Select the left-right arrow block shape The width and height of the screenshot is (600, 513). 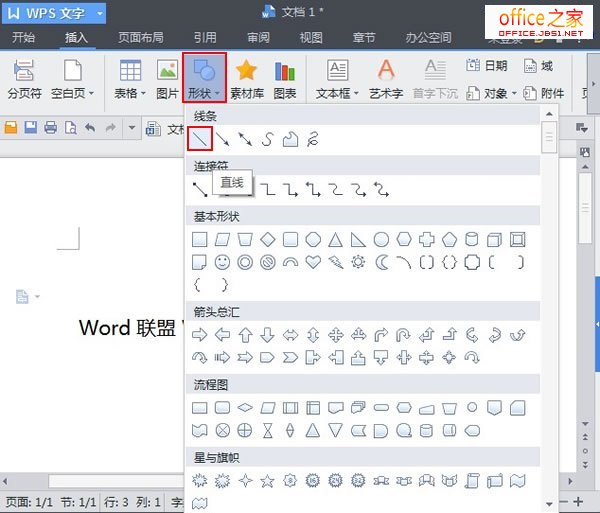click(290, 335)
